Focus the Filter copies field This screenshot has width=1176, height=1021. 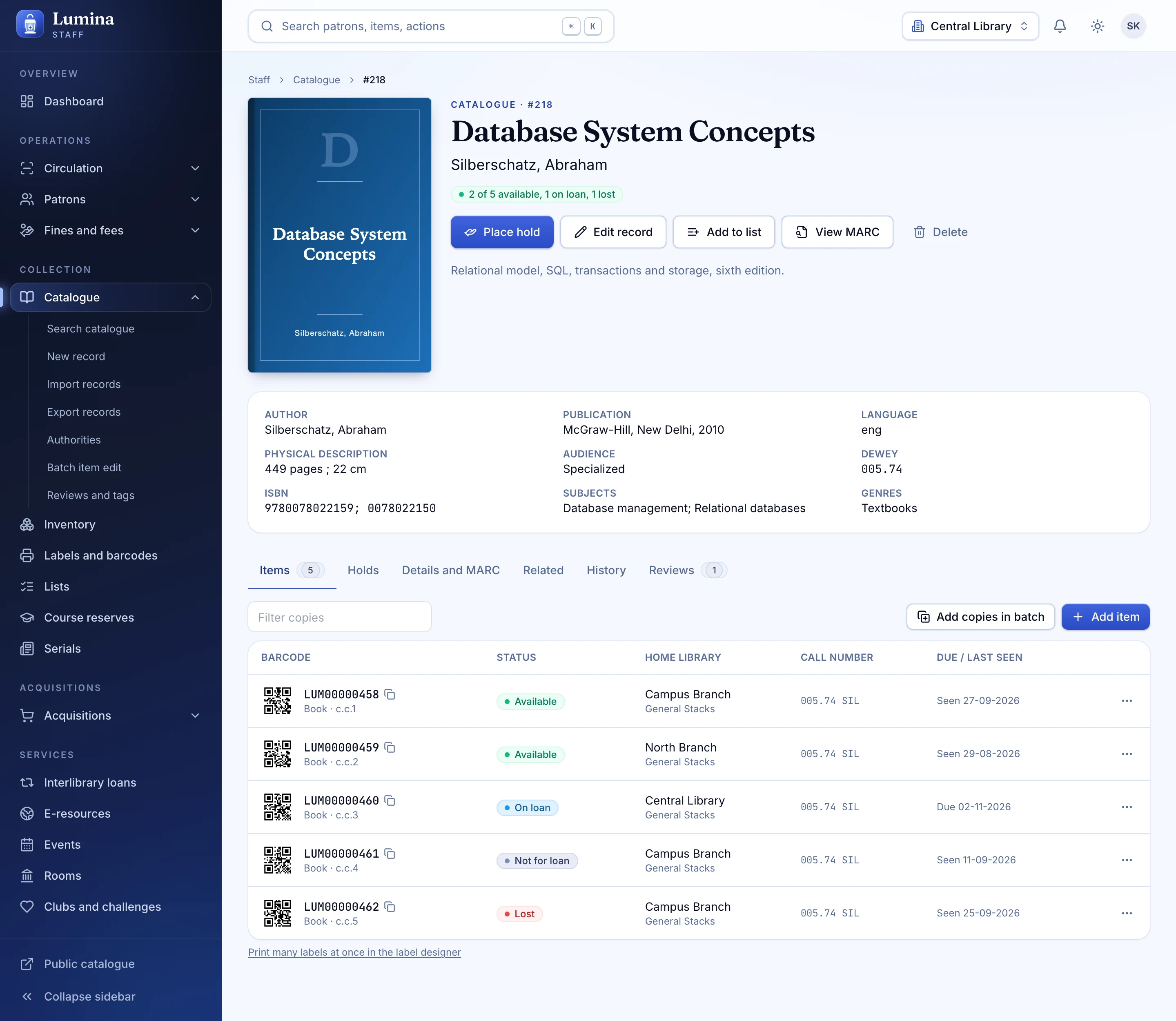pos(340,617)
